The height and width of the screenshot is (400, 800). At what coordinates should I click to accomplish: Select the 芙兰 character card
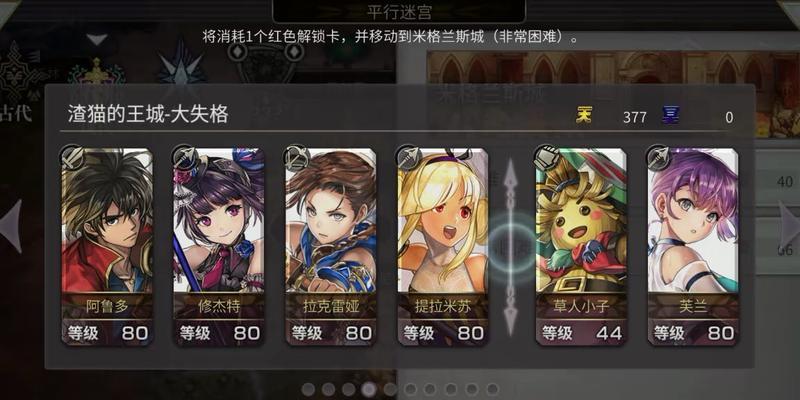[693, 246]
